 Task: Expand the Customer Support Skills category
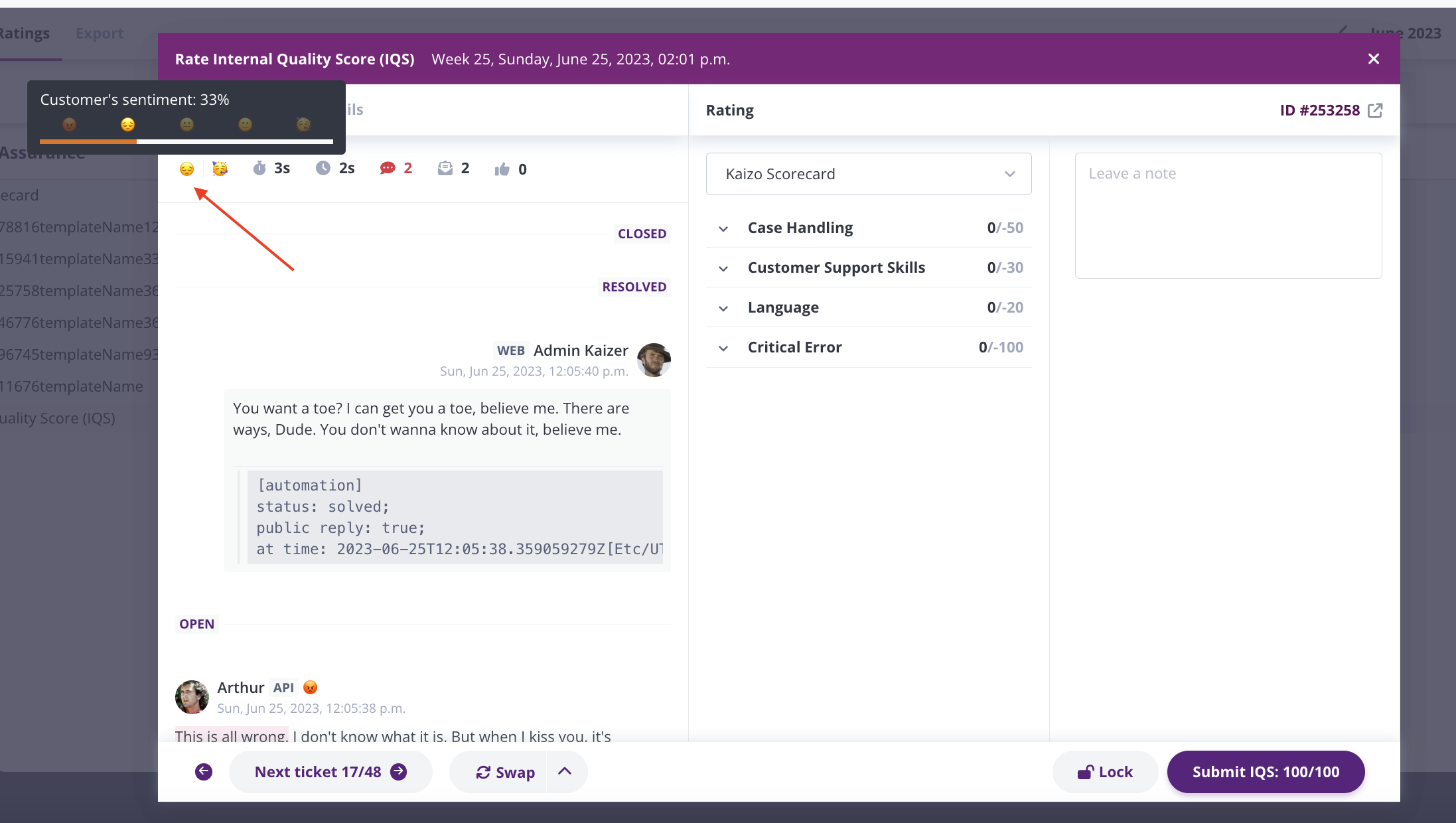(869, 267)
